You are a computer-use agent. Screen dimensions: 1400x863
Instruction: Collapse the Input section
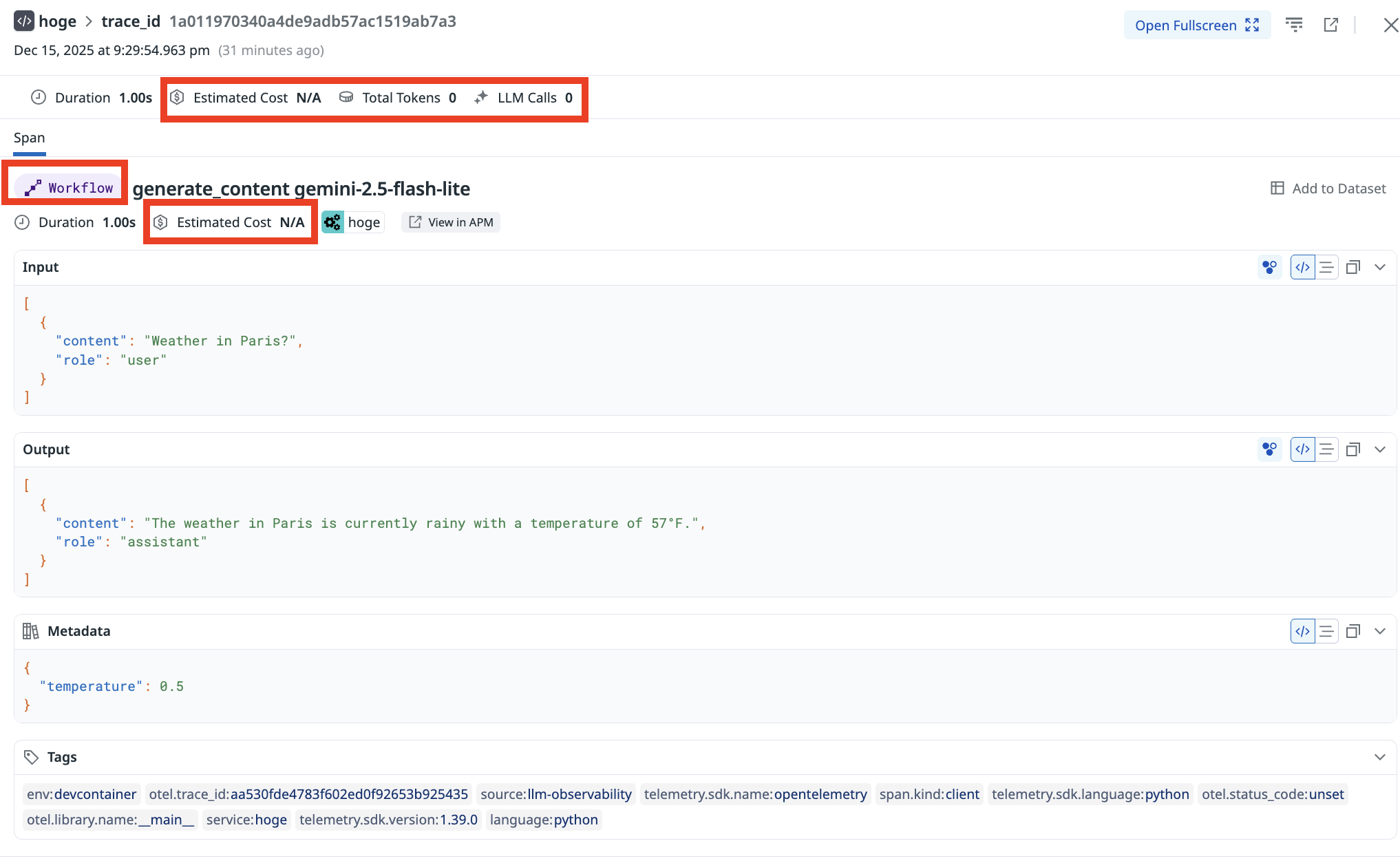[1379, 267]
